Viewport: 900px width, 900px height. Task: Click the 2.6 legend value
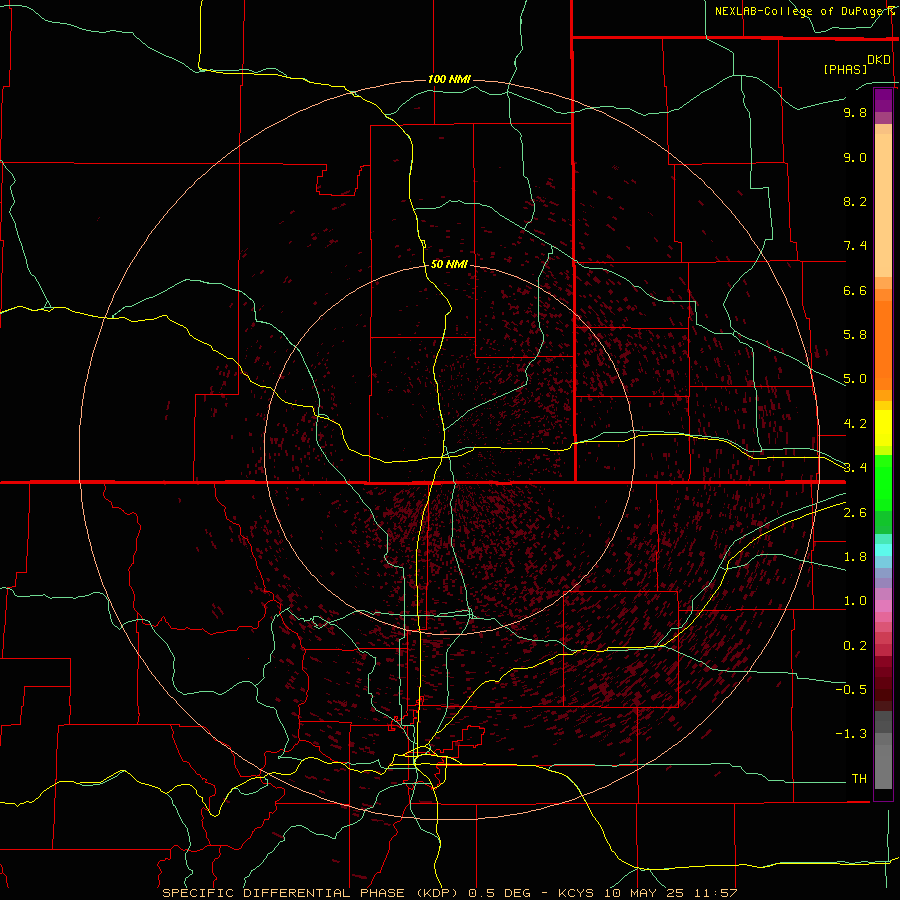pyautogui.click(x=855, y=513)
